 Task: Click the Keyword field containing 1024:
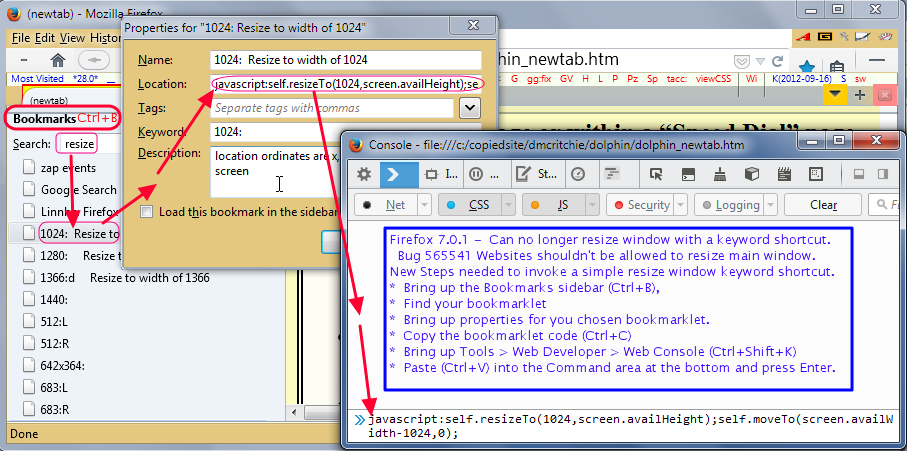[x=346, y=132]
